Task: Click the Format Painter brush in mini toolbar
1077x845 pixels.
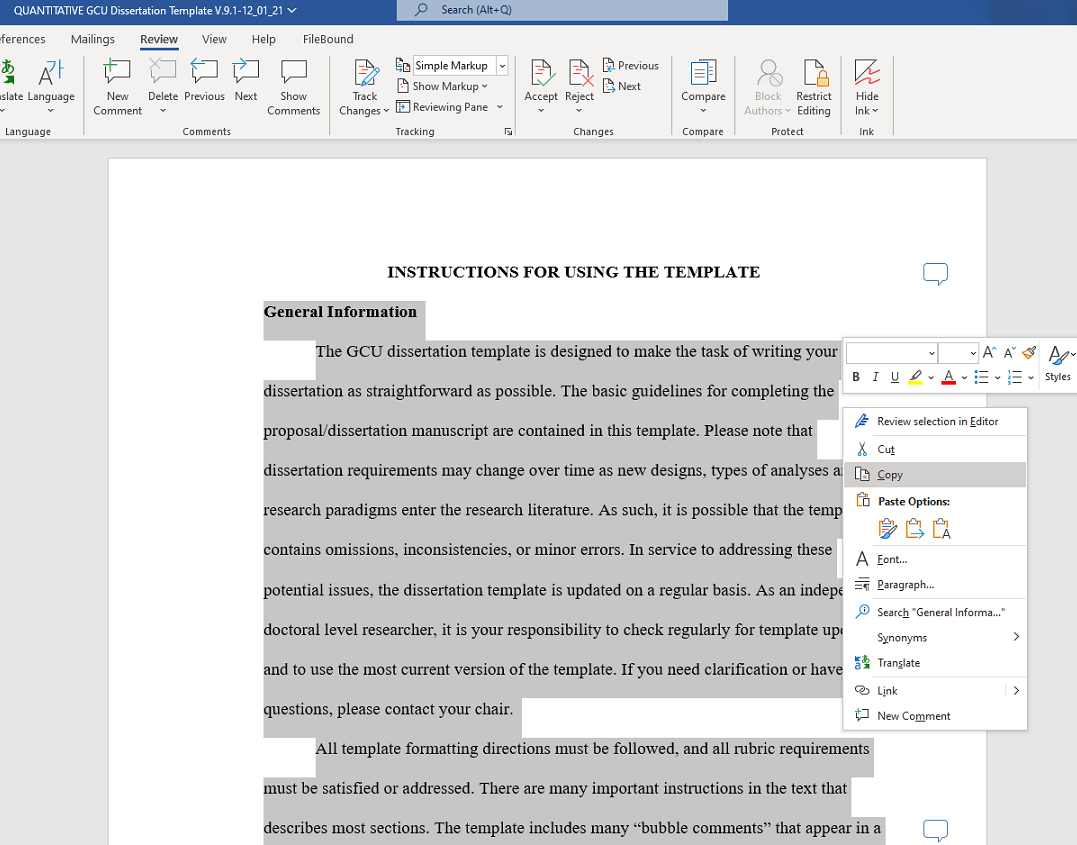Action: [1029, 353]
